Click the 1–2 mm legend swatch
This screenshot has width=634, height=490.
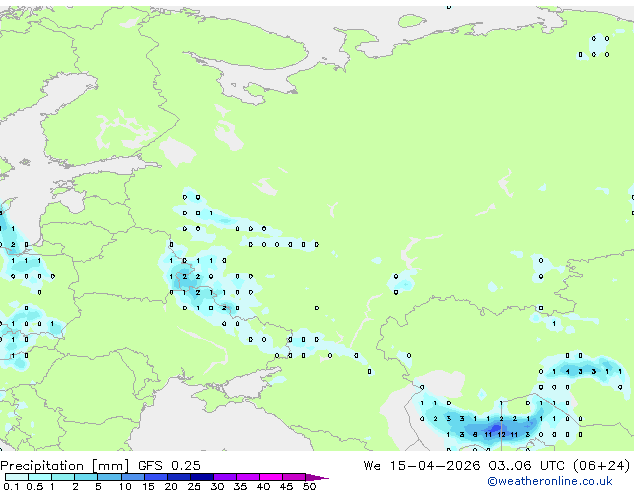(x=63, y=477)
